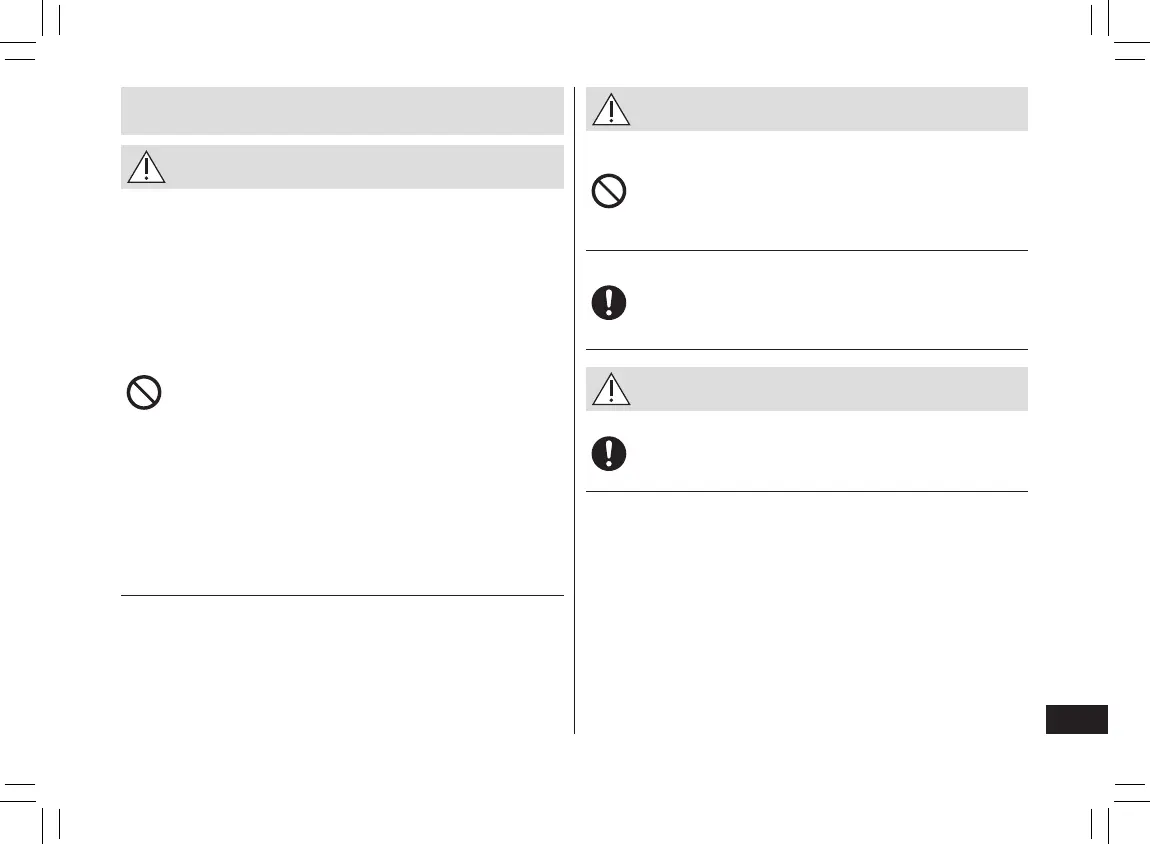The height and width of the screenshot is (844, 1150).
Task: Click the warning triangle in the top-right banner
Action: (x=611, y=110)
